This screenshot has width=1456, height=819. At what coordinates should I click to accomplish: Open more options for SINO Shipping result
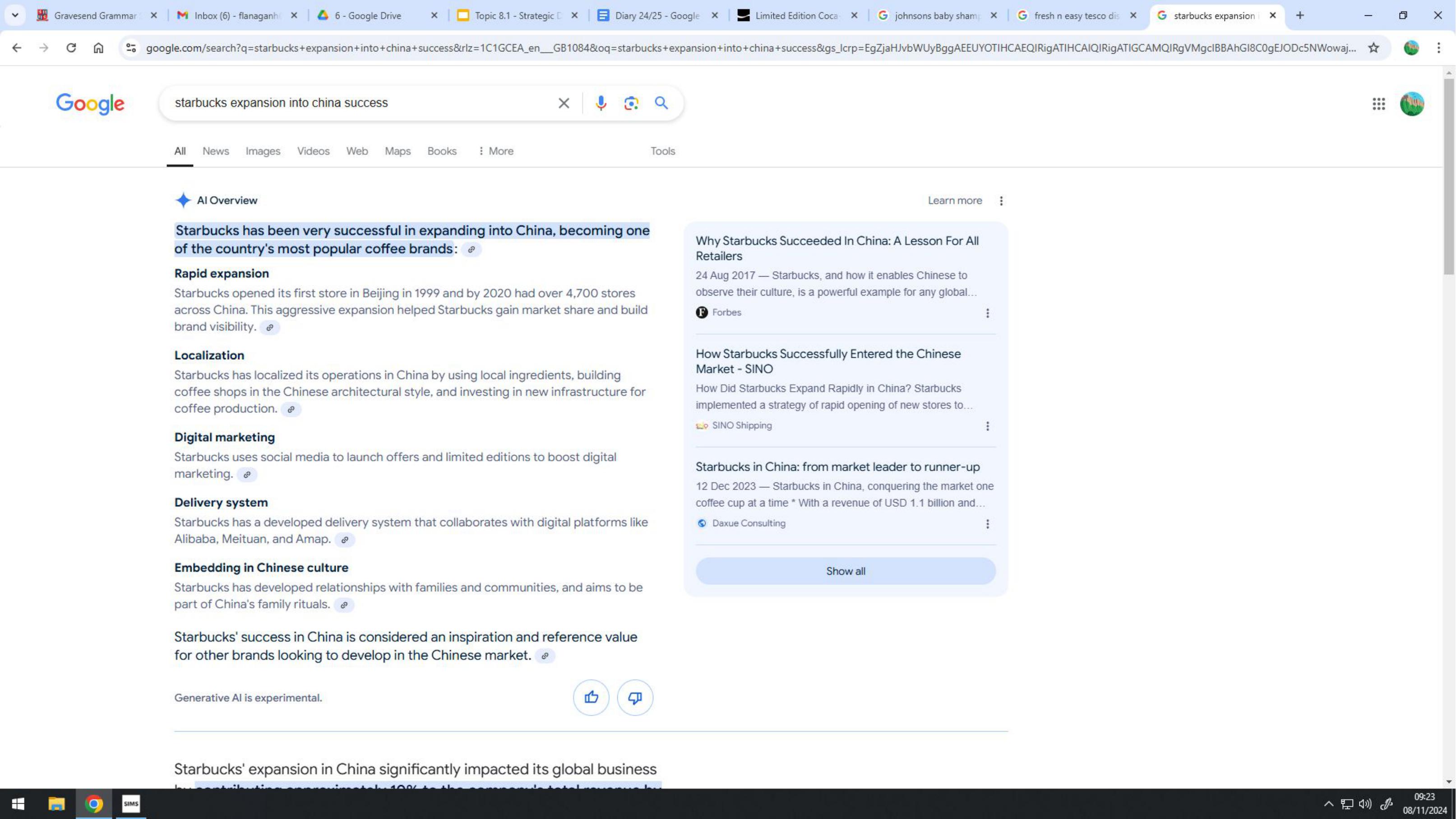pyautogui.click(x=987, y=426)
